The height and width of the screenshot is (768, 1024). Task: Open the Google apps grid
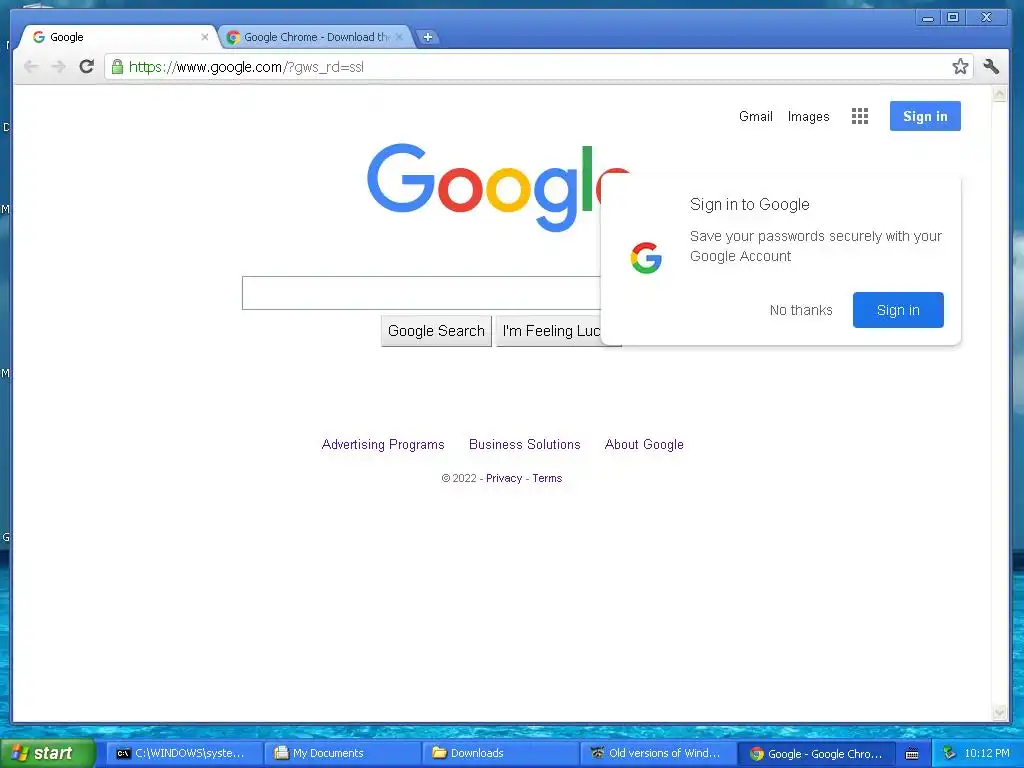click(x=860, y=116)
